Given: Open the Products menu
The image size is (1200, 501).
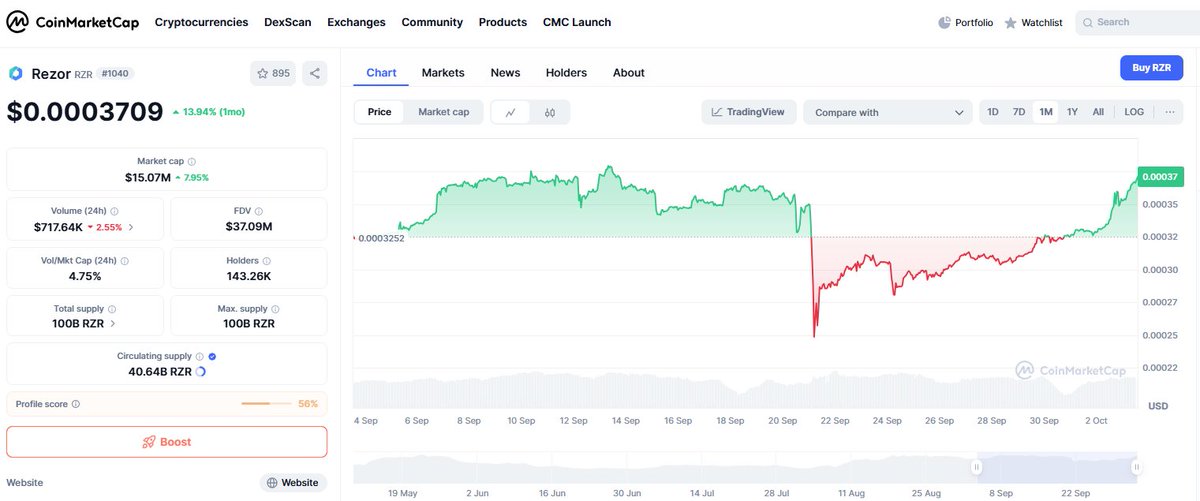Looking at the screenshot, I should pyautogui.click(x=503, y=22).
